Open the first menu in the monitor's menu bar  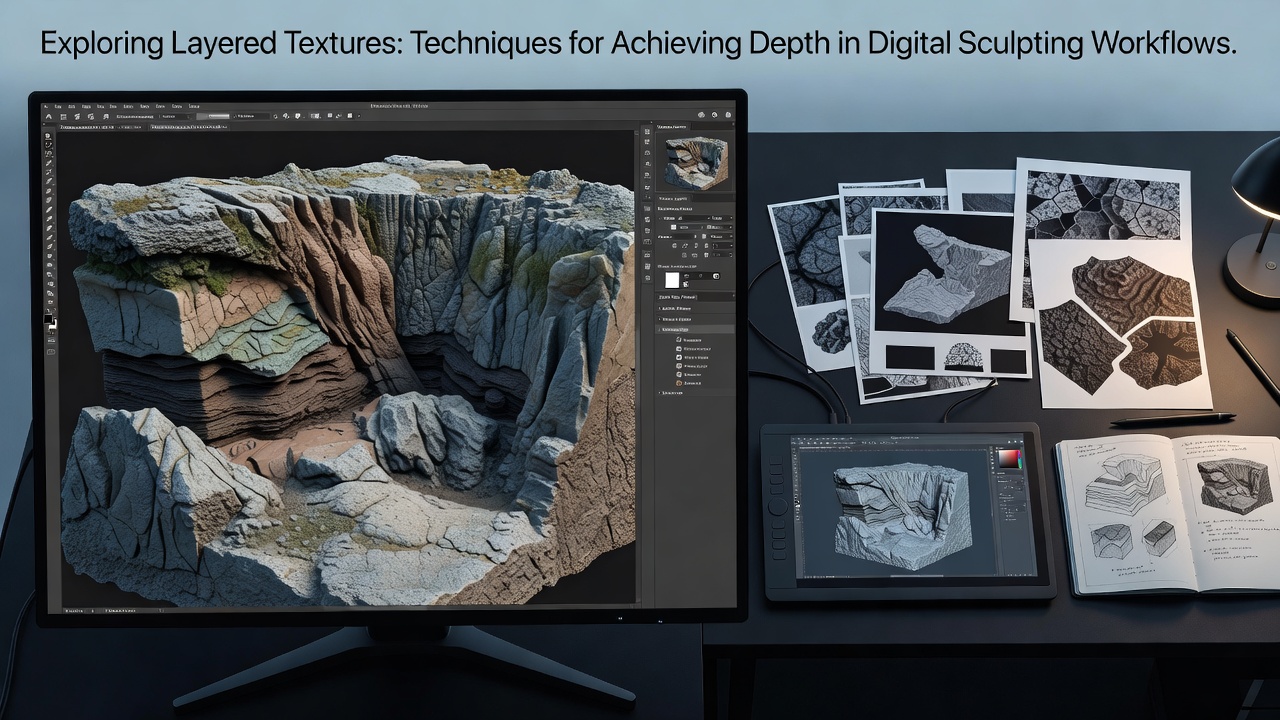tap(45, 106)
